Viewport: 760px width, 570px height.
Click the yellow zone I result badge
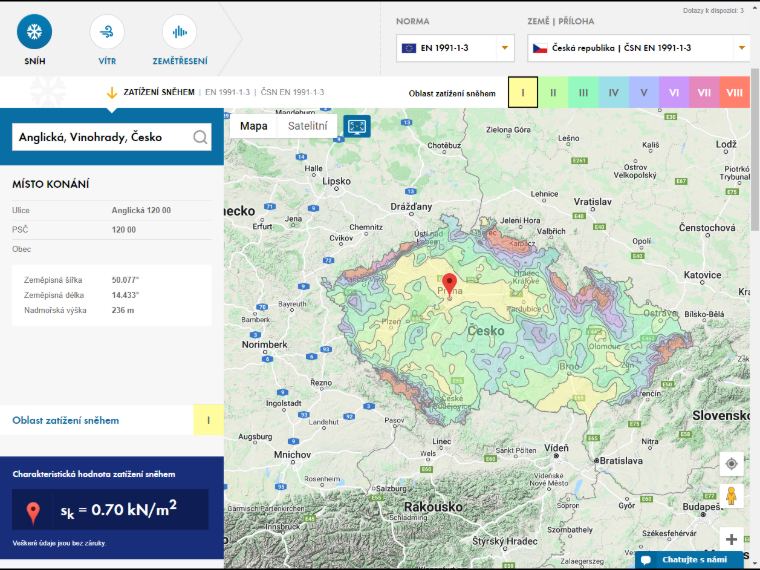tap(208, 420)
